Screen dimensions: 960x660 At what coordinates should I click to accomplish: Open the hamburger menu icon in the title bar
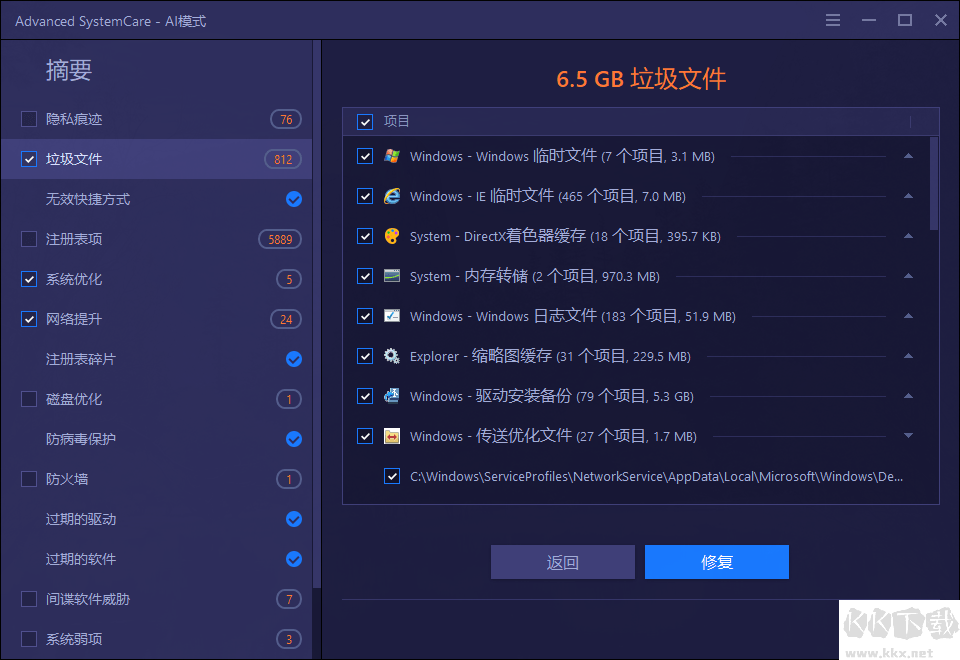point(833,20)
